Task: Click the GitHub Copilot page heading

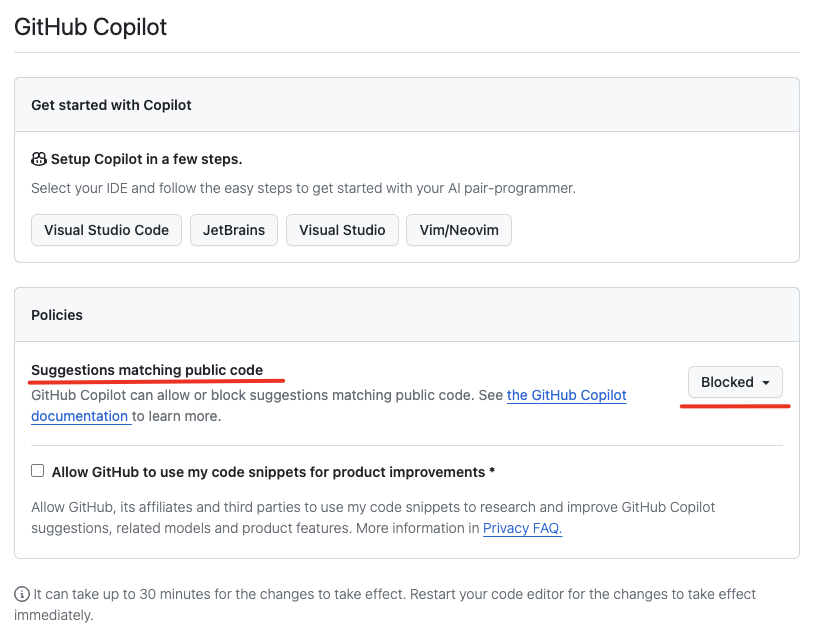Action: pos(90,27)
